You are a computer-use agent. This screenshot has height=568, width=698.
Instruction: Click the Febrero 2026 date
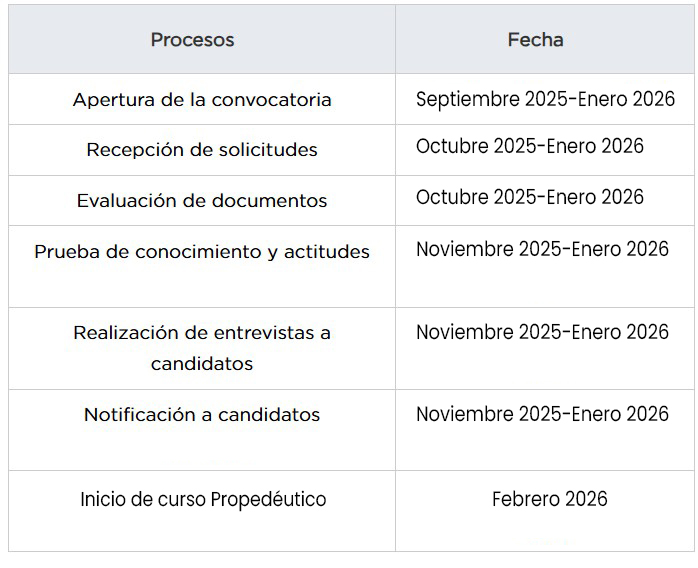tap(550, 499)
